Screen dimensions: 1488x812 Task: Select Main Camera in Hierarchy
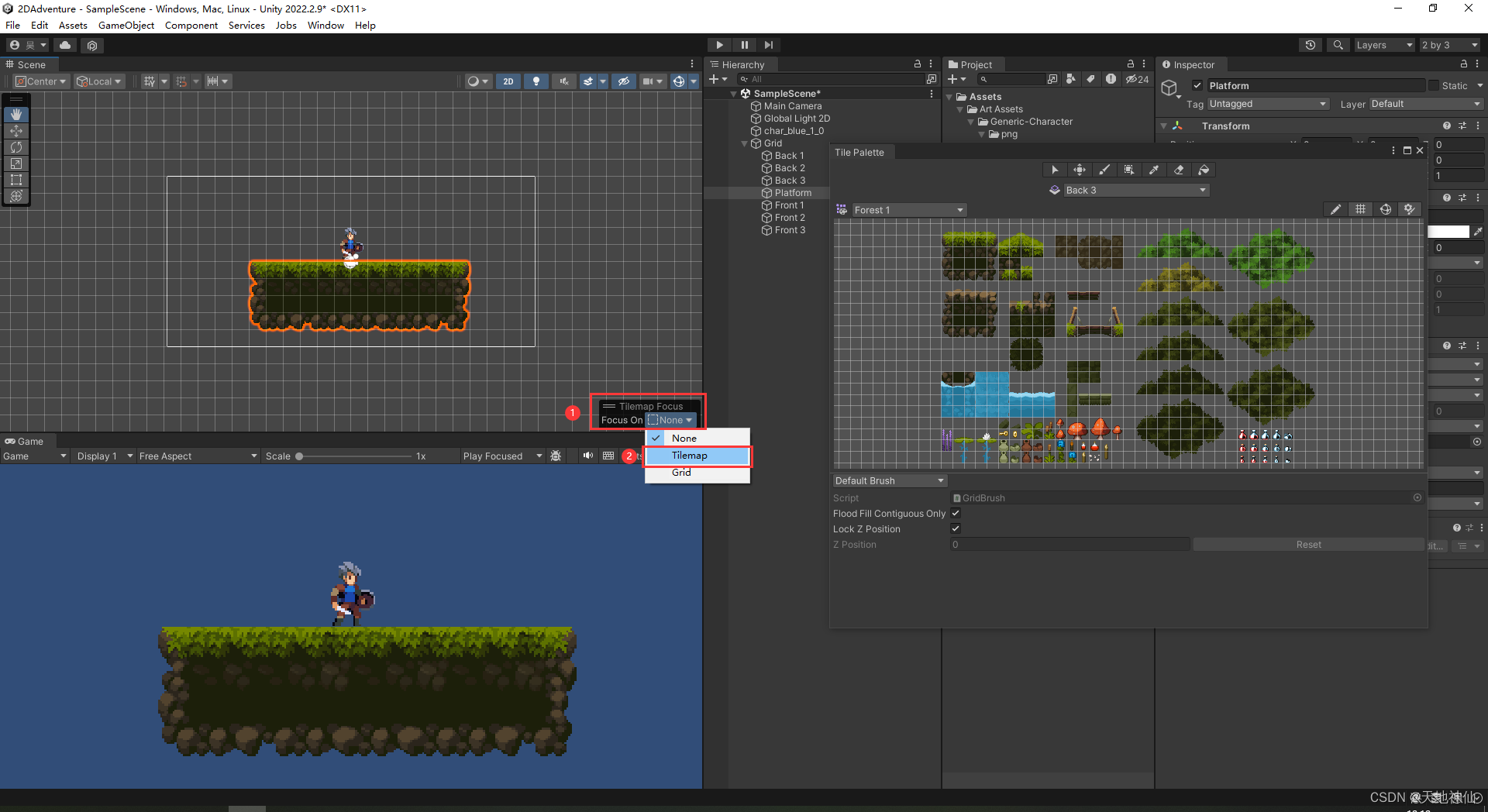793,106
